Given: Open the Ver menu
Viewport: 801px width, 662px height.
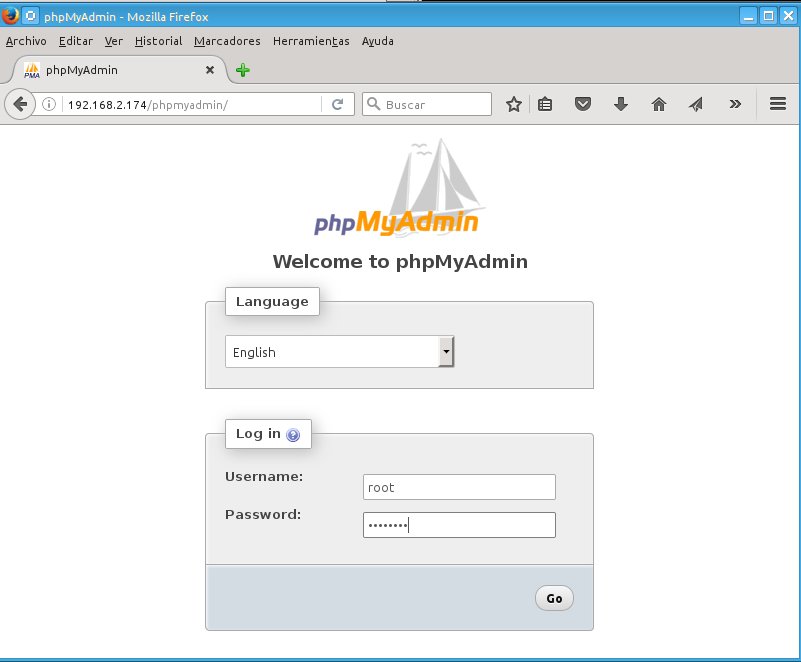Looking at the screenshot, I should click(113, 41).
